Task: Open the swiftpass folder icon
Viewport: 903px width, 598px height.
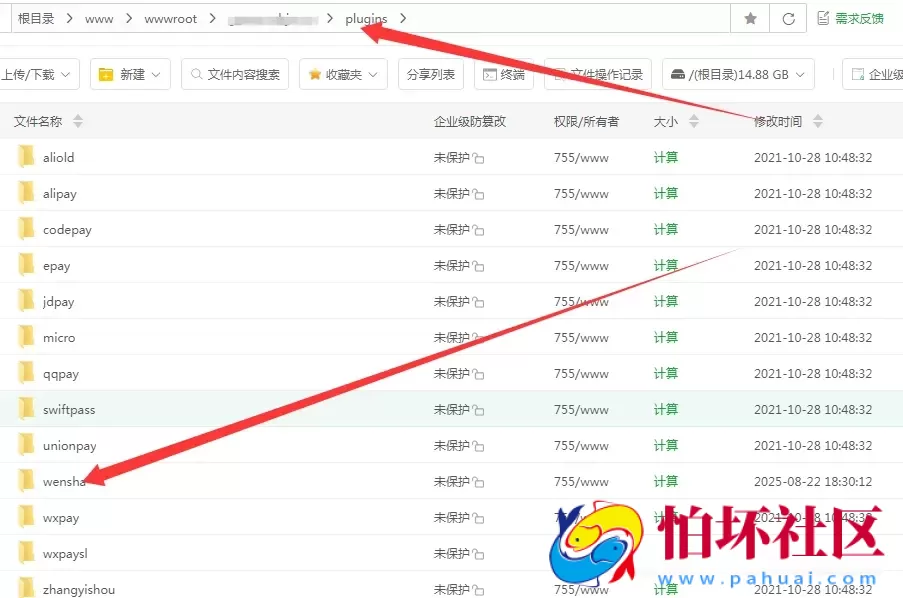Action: [25, 409]
